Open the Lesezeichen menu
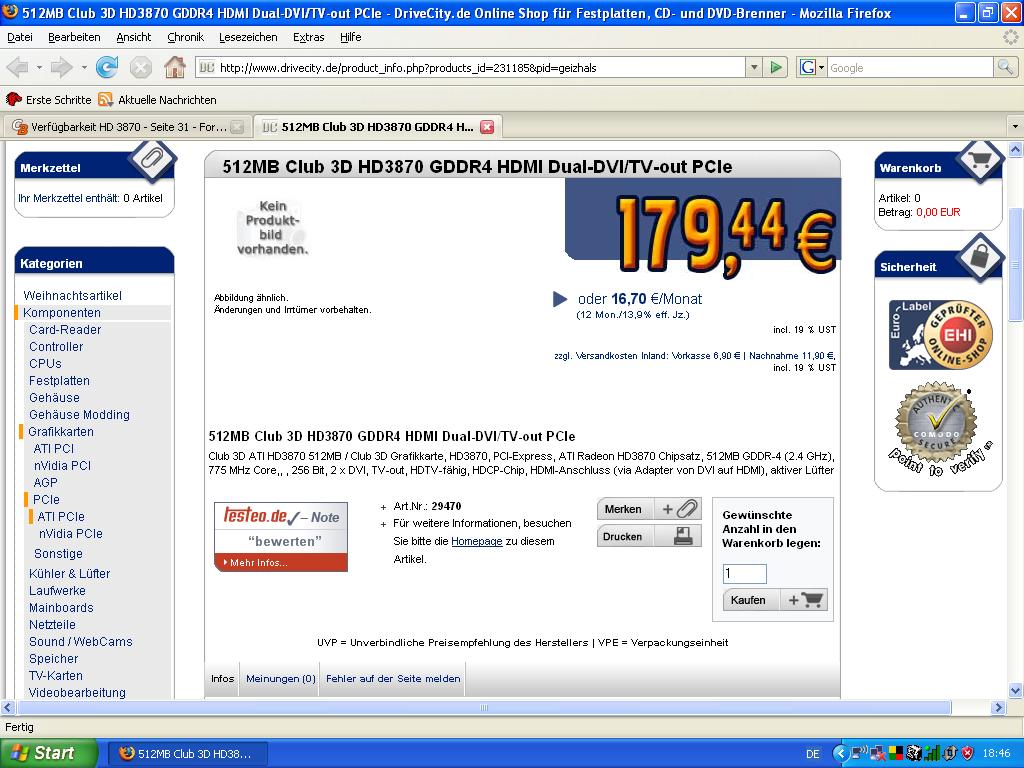Viewport: 1024px width, 768px height. click(x=248, y=37)
